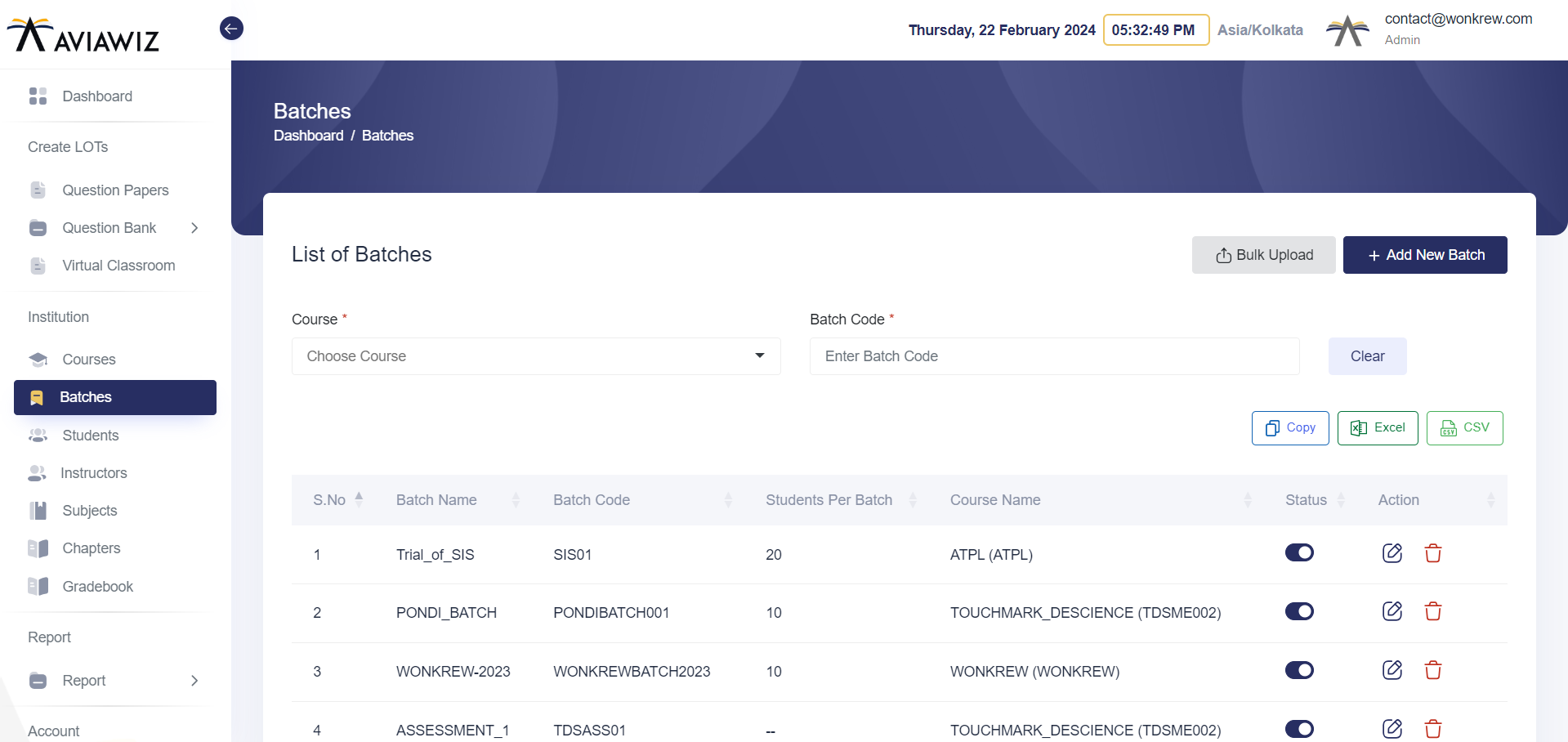
Task: Go to Virtual Classroom
Action: (118, 266)
